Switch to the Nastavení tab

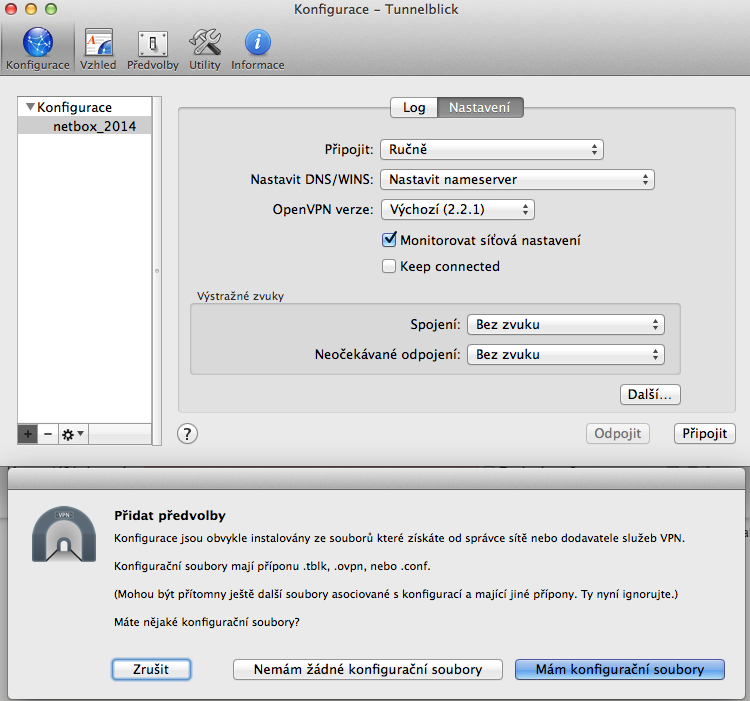480,107
